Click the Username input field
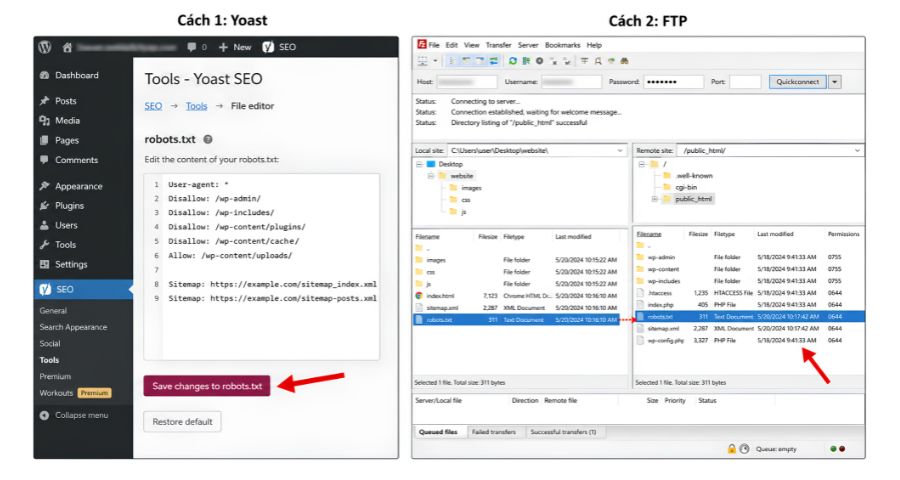This screenshot has width=900, height=480. (571, 82)
